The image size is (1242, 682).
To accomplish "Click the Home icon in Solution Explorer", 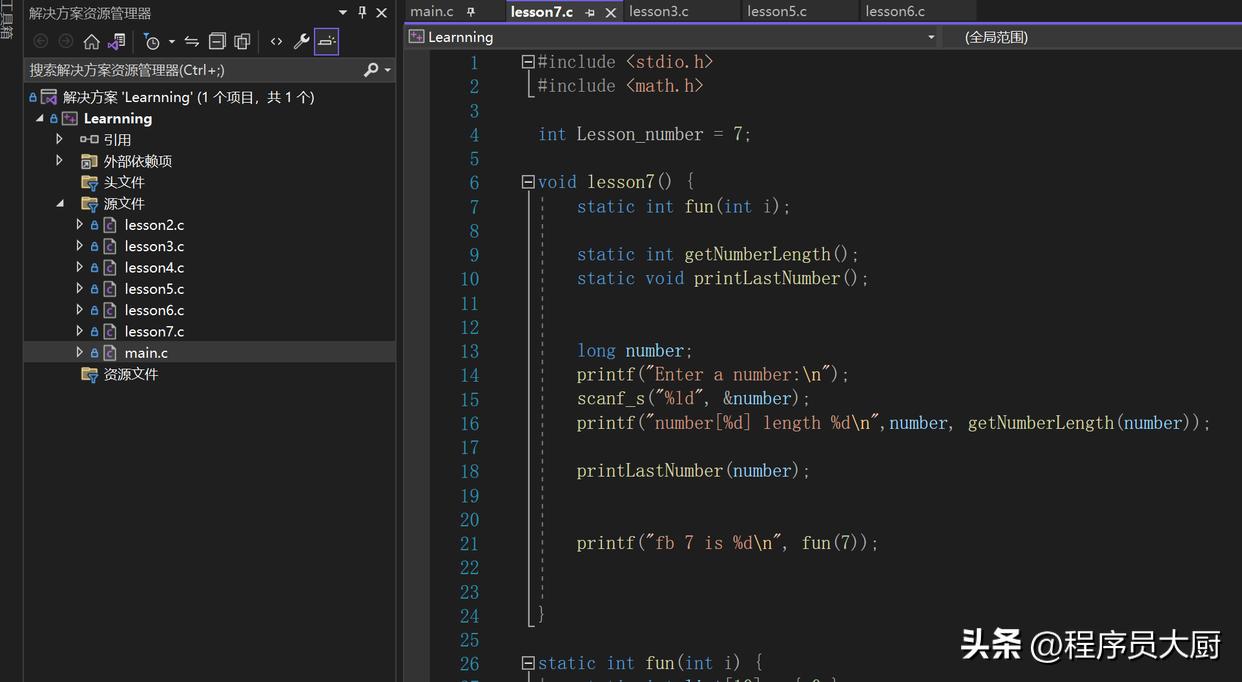I will (91, 41).
